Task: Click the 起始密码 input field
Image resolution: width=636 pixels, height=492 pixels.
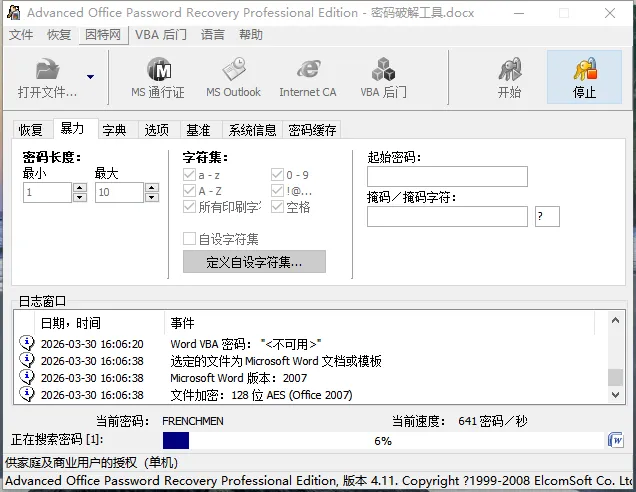Action: coord(447,176)
